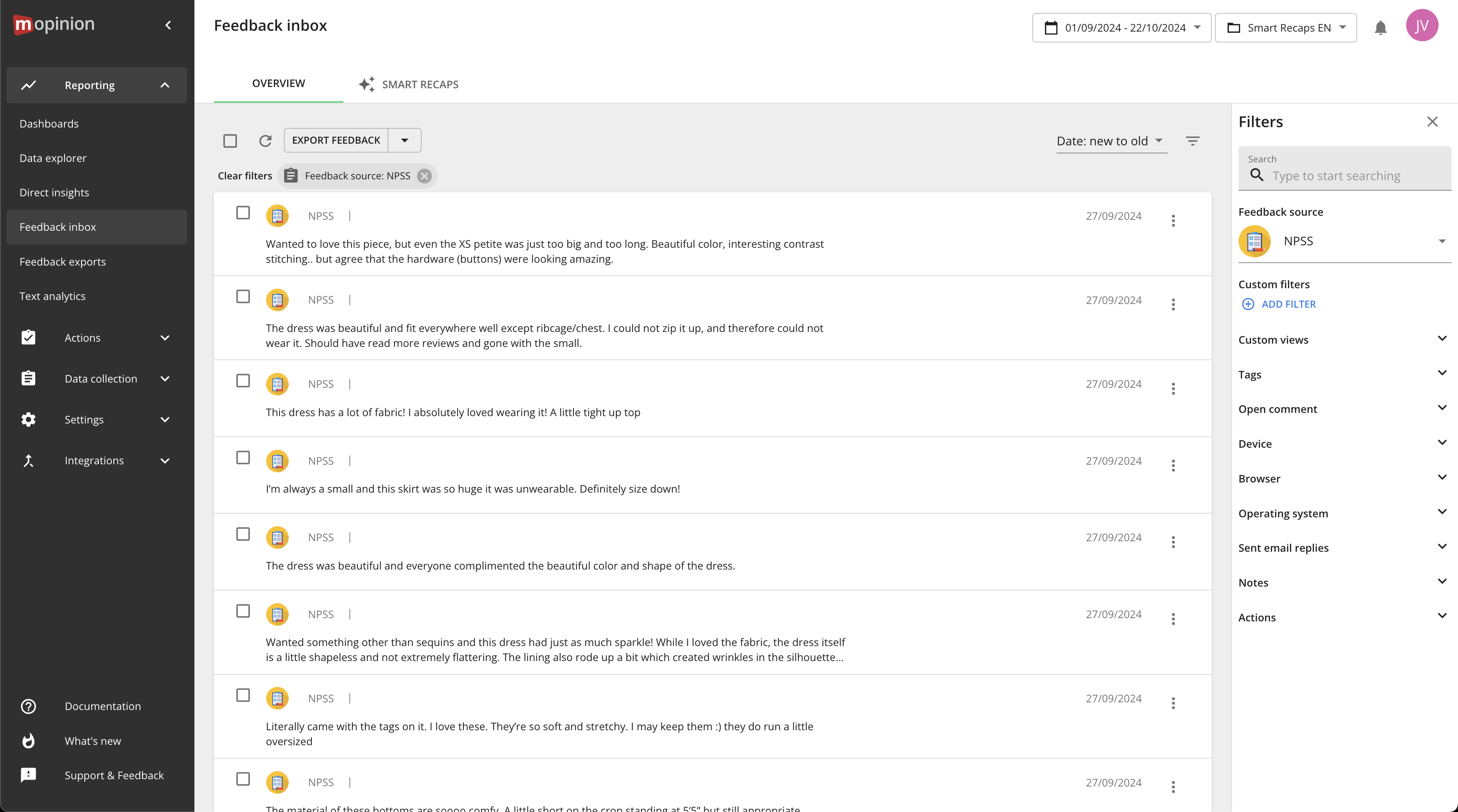The height and width of the screenshot is (812, 1458).
Task: Open the What's new flame icon
Action: click(x=28, y=741)
